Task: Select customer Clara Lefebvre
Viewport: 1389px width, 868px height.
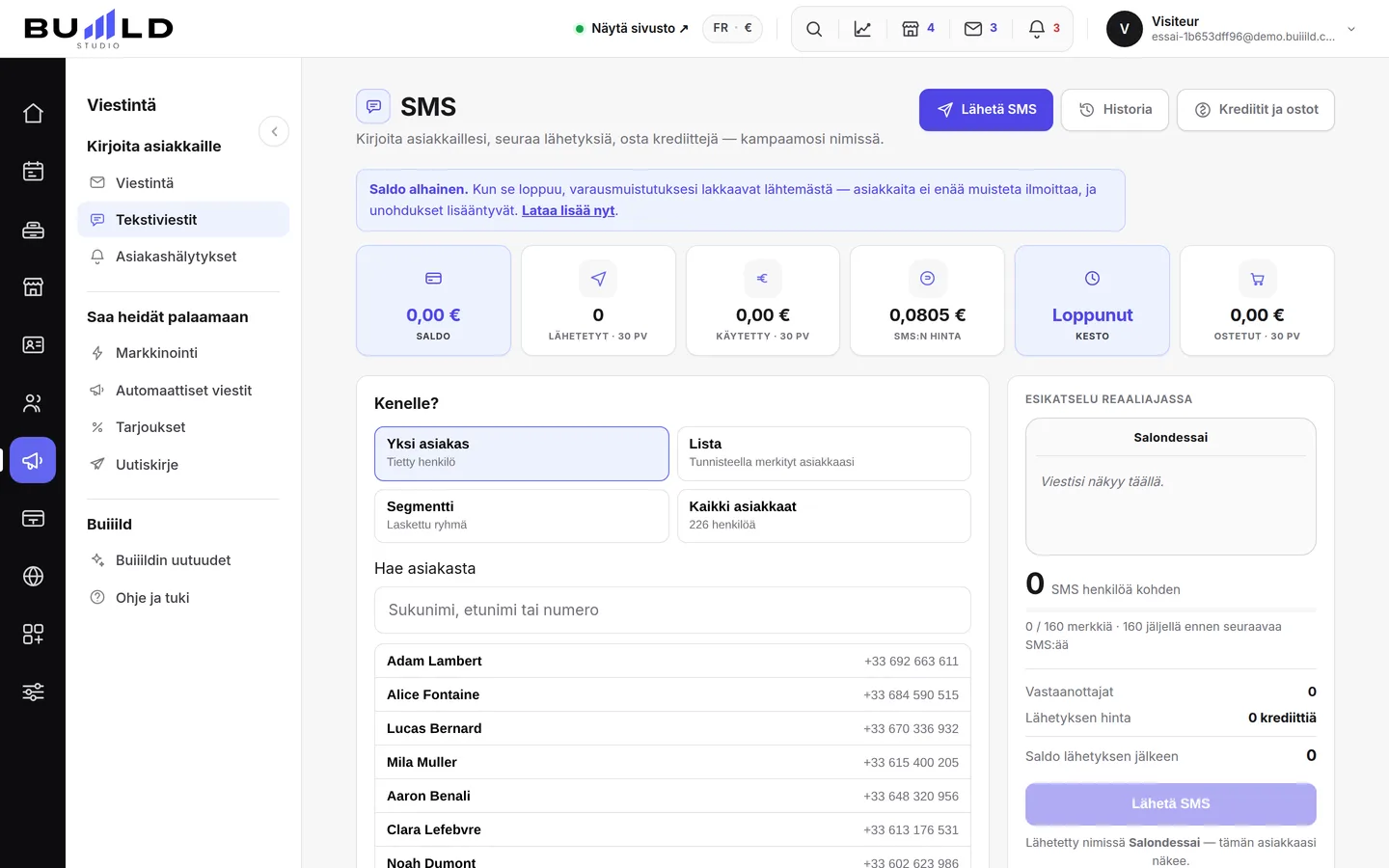Action: coord(672,829)
